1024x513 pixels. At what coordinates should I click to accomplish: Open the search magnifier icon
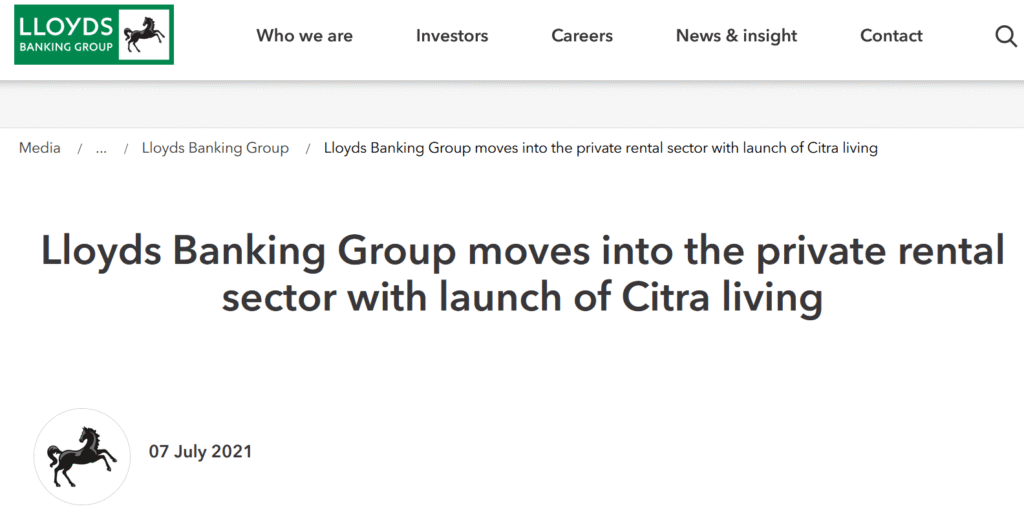(x=1006, y=37)
